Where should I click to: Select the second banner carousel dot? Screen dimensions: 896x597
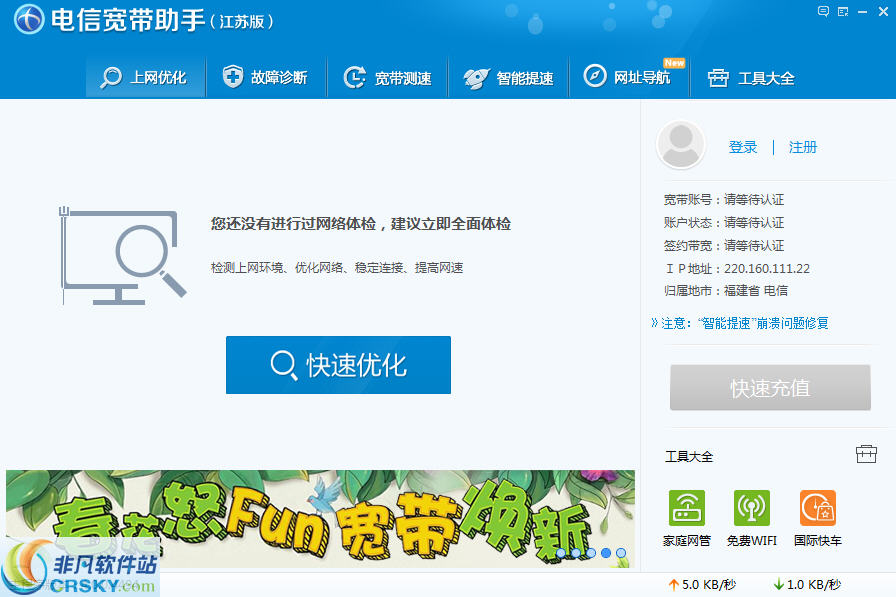[x=576, y=553]
